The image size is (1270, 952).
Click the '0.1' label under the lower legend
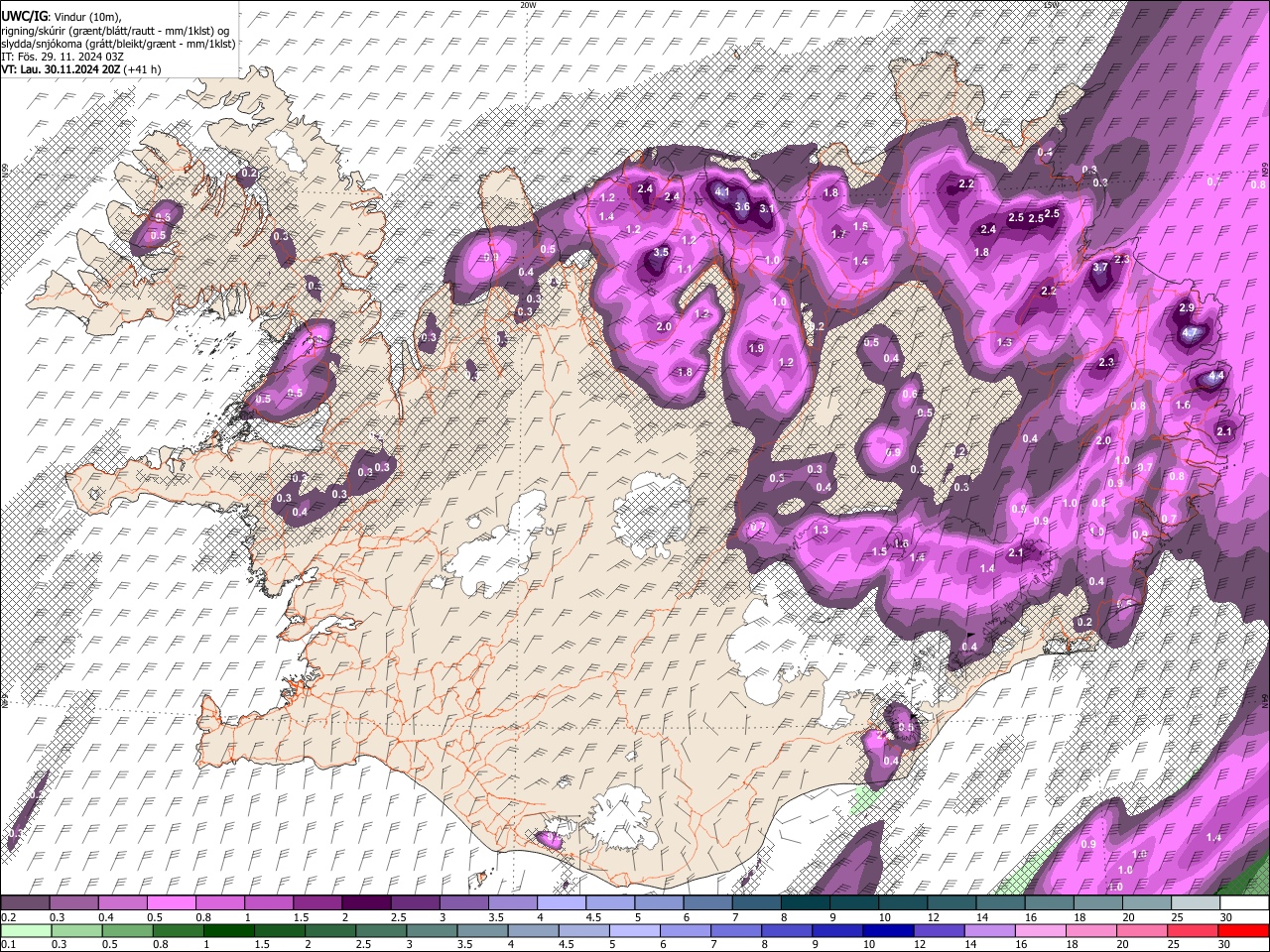coord(8,944)
